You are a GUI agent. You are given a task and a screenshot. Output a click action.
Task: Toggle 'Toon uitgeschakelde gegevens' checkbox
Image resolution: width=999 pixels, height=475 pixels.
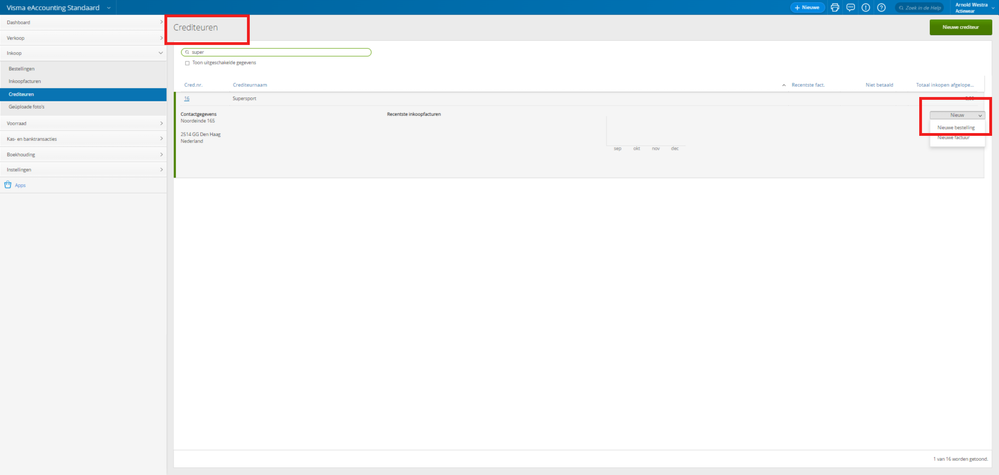[x=187, y=63]
